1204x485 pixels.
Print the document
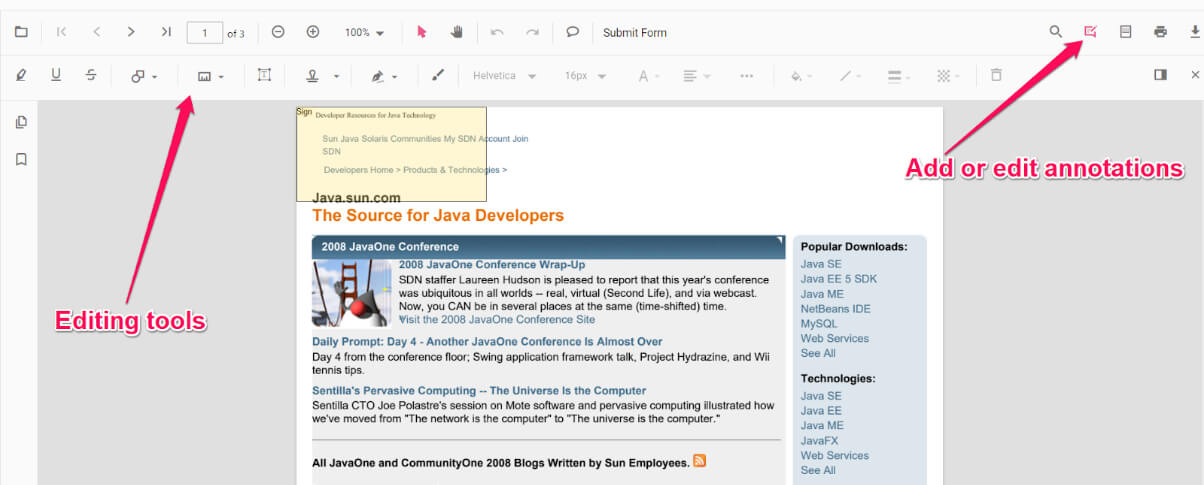pyautogui.click(x=1160, y=32)
